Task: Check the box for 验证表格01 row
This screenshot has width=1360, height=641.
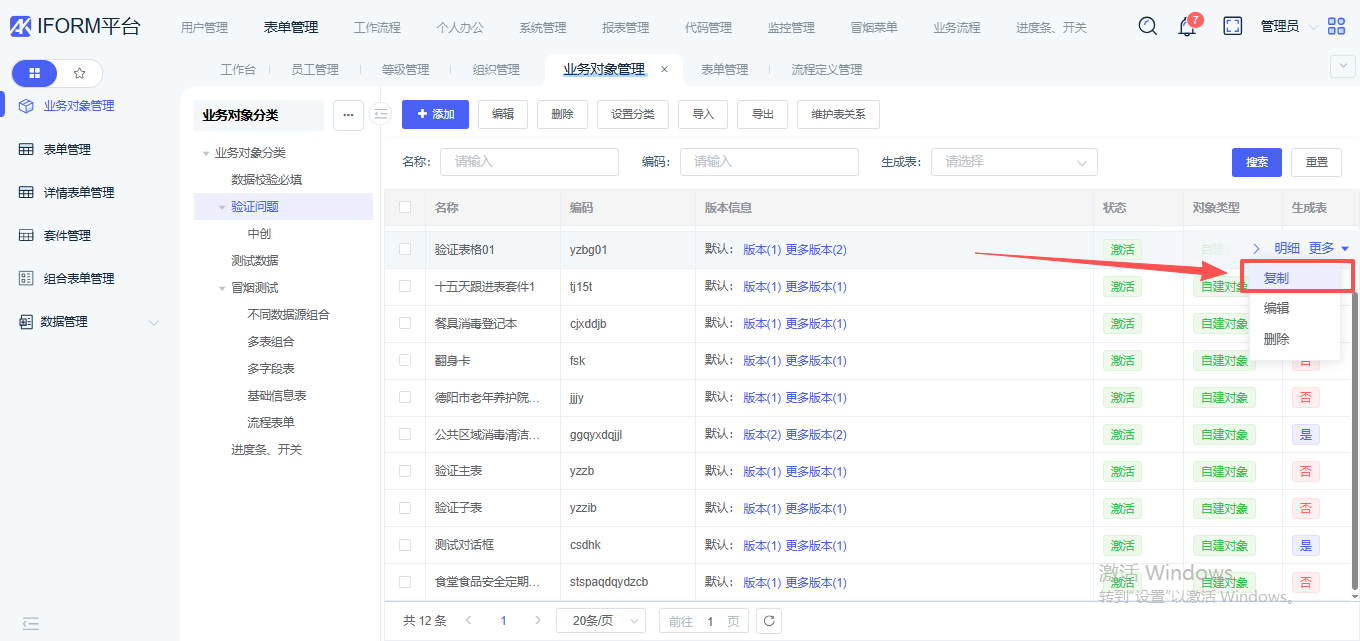Action: pyautogui.click(x=405, y=249)
